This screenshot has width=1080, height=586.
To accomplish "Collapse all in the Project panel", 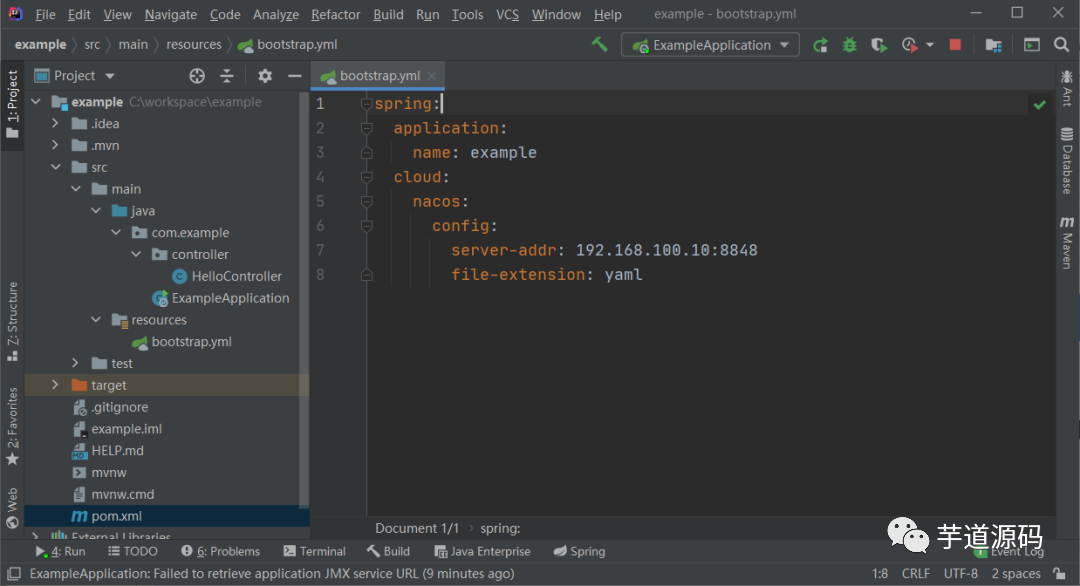I will point(227,76).
